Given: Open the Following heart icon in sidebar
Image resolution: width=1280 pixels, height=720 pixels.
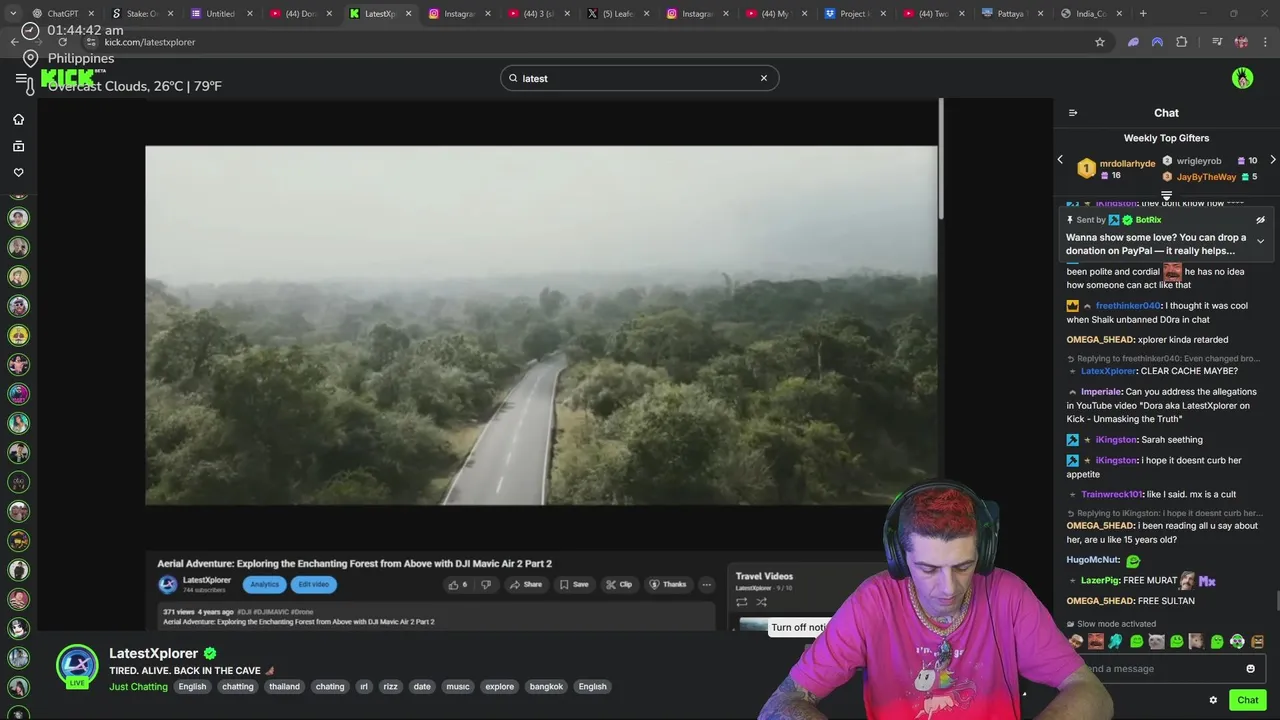Looking at the screenshot, I should click(x=18, y=172).
